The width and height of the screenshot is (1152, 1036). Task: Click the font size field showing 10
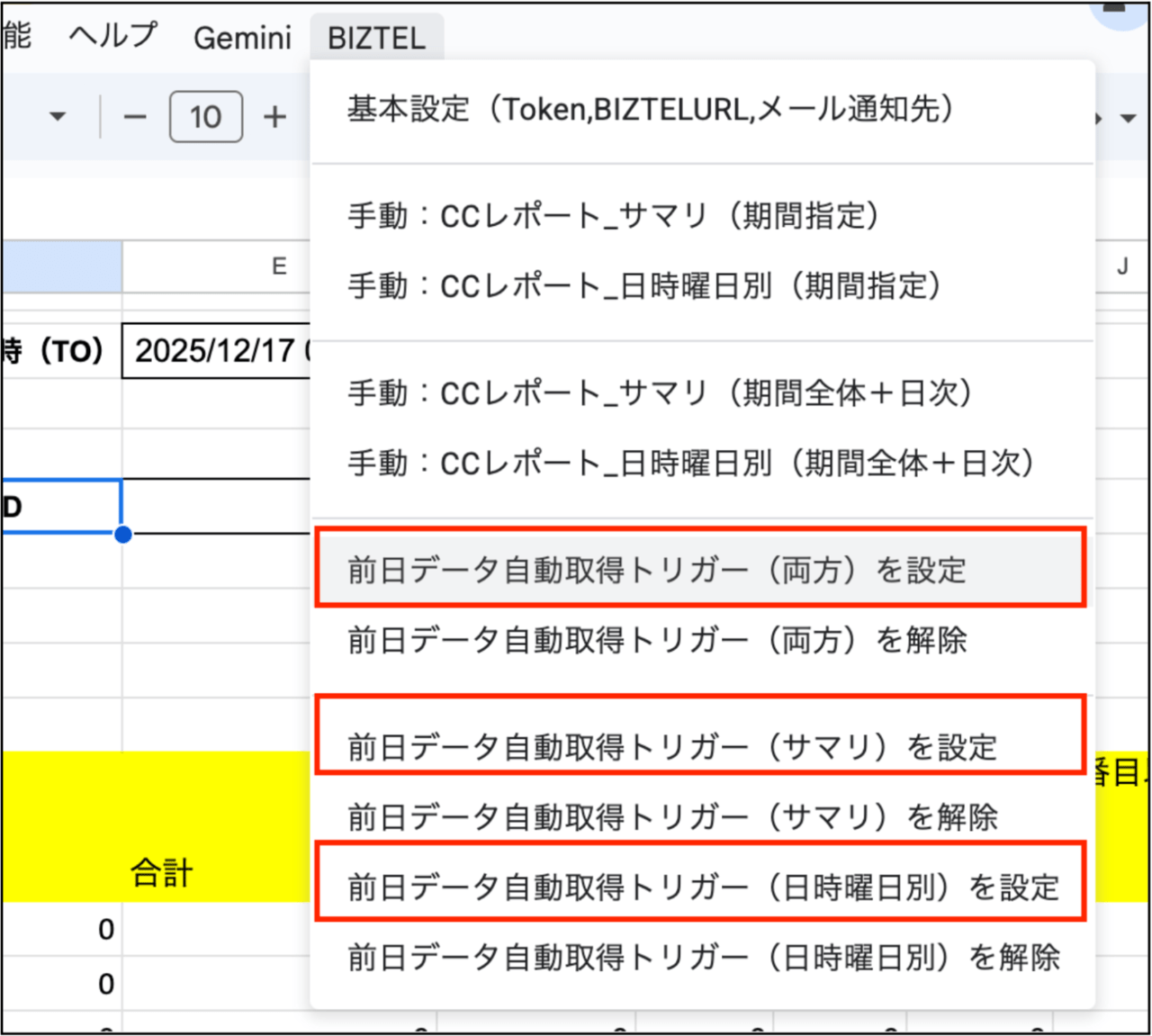pos(206,117)
